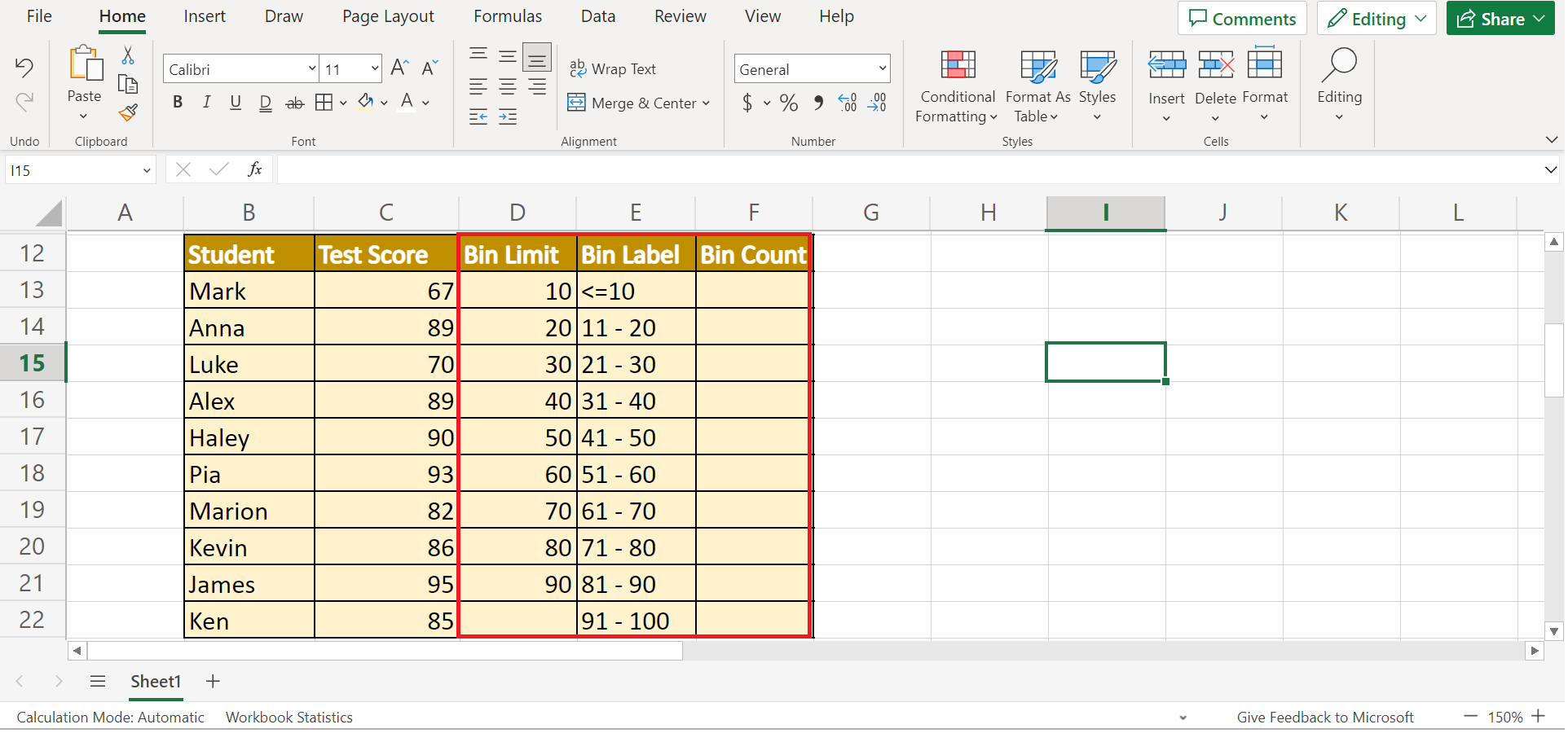Click the Comments button
Viewport: 1568px width, 733px height.
click(x=1241, y=19)
